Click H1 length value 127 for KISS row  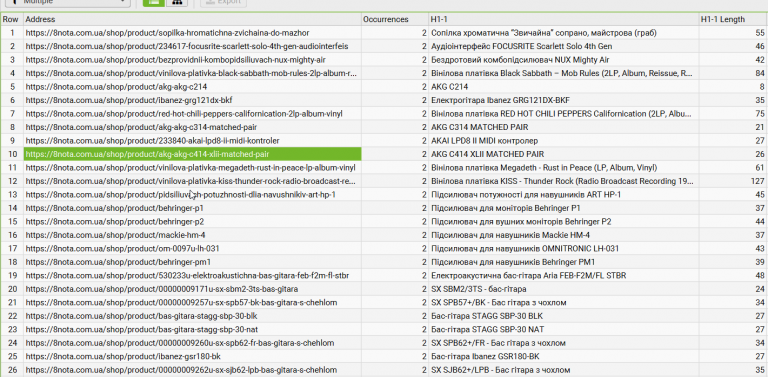pos(733,181)
